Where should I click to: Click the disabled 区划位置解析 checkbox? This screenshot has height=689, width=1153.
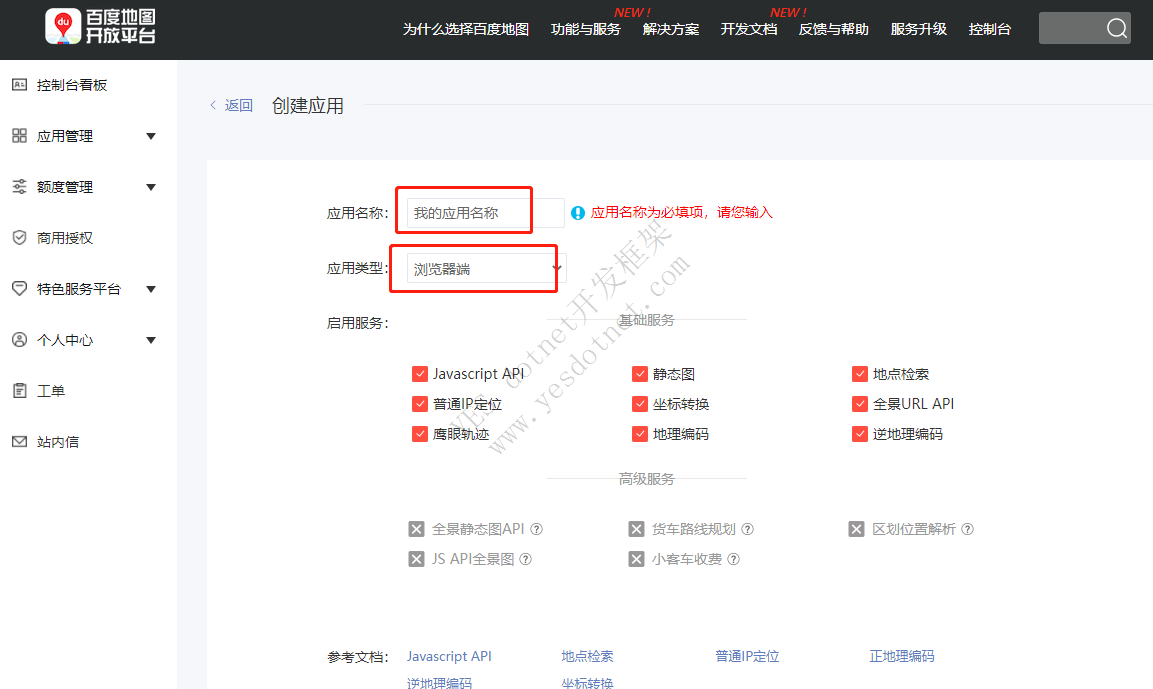(x=856, y=529)
